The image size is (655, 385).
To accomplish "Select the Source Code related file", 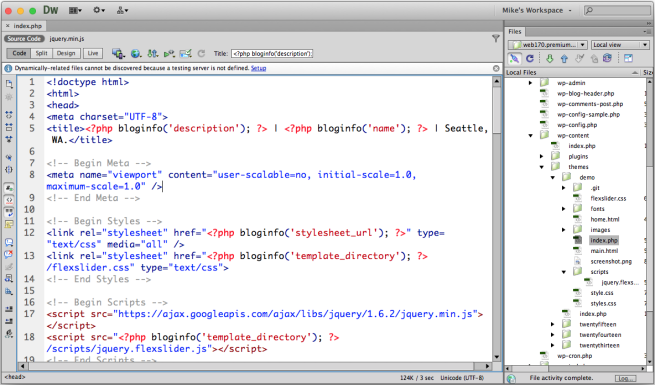I will tap(24, 39).
